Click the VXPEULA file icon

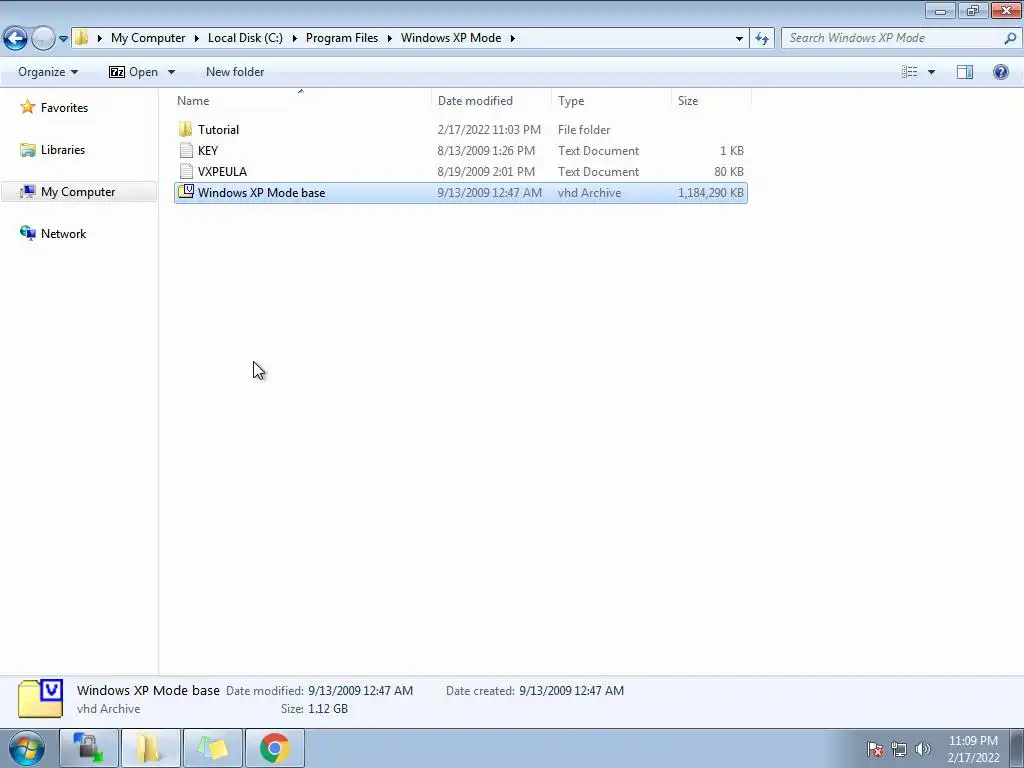186,171
